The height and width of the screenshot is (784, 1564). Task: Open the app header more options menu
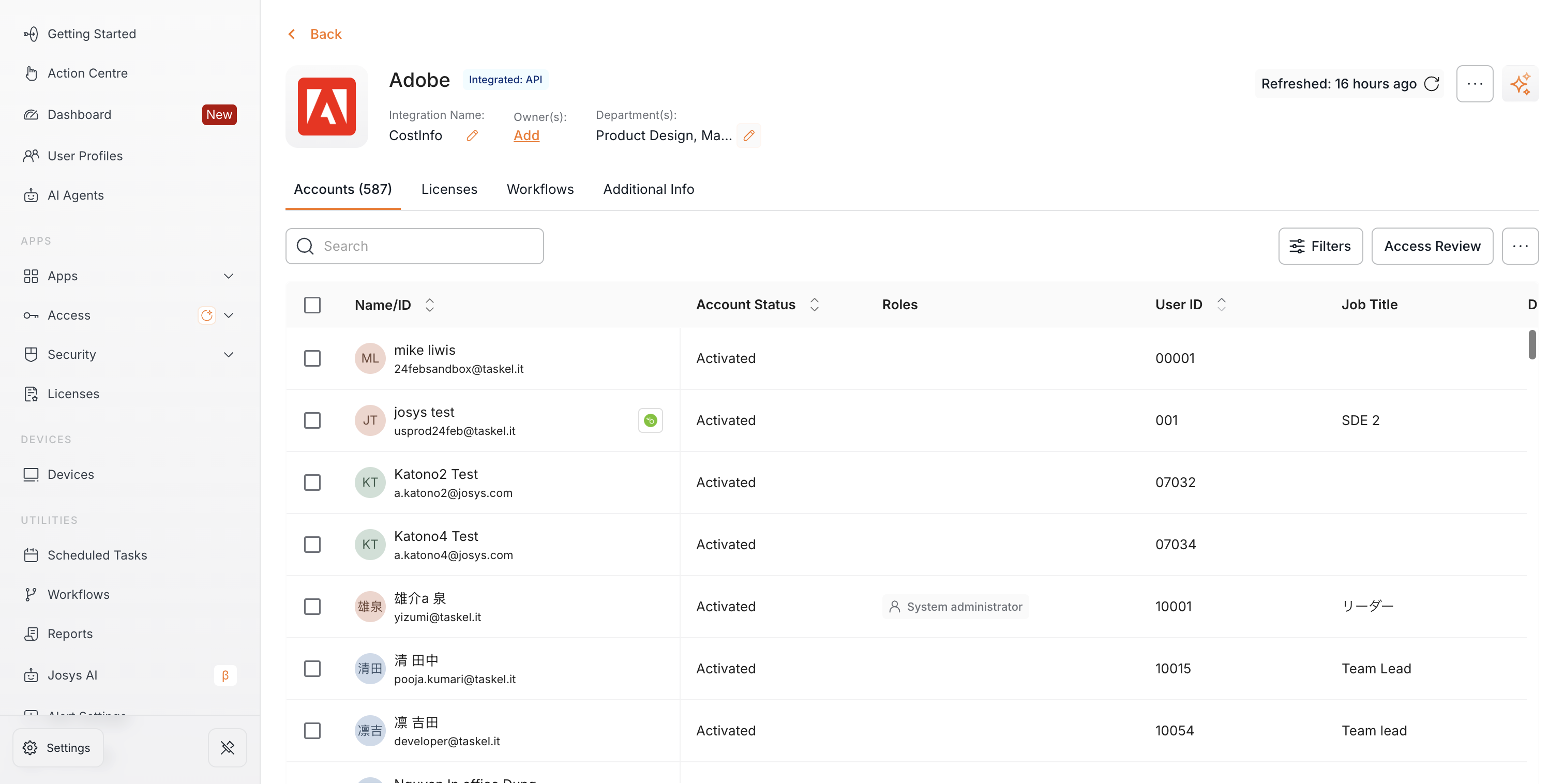(1475, 84)
